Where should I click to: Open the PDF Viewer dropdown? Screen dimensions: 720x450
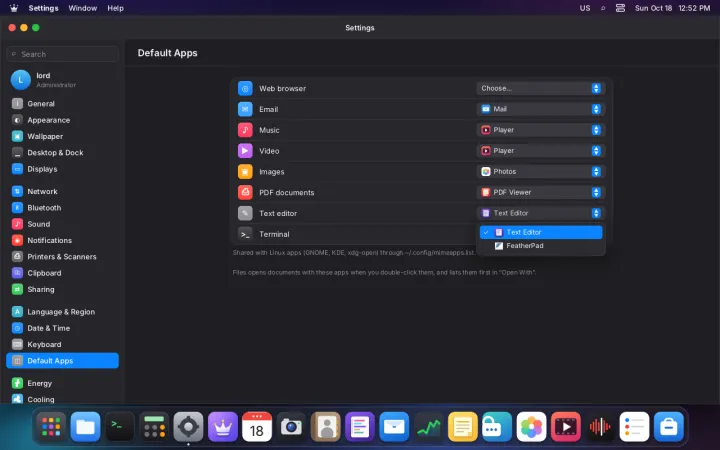pyautogui.click(x=540, y=192)
